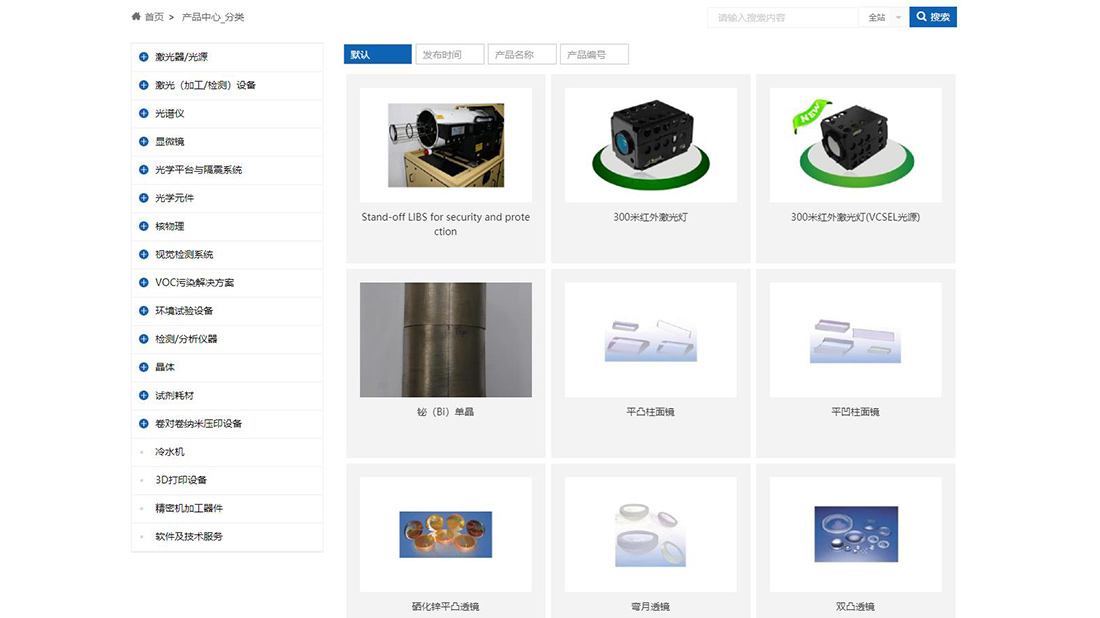Screen dimensions: 1100x618
Task: Click 铋（Bi）单晶 title text
Action: tap(445, 412)
